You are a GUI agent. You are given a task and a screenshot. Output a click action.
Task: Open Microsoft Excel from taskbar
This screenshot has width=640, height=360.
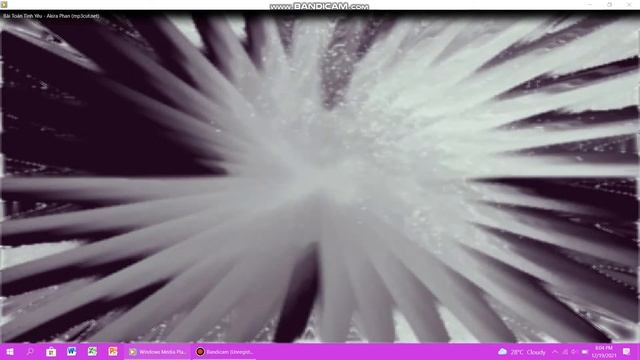(92, 351)
